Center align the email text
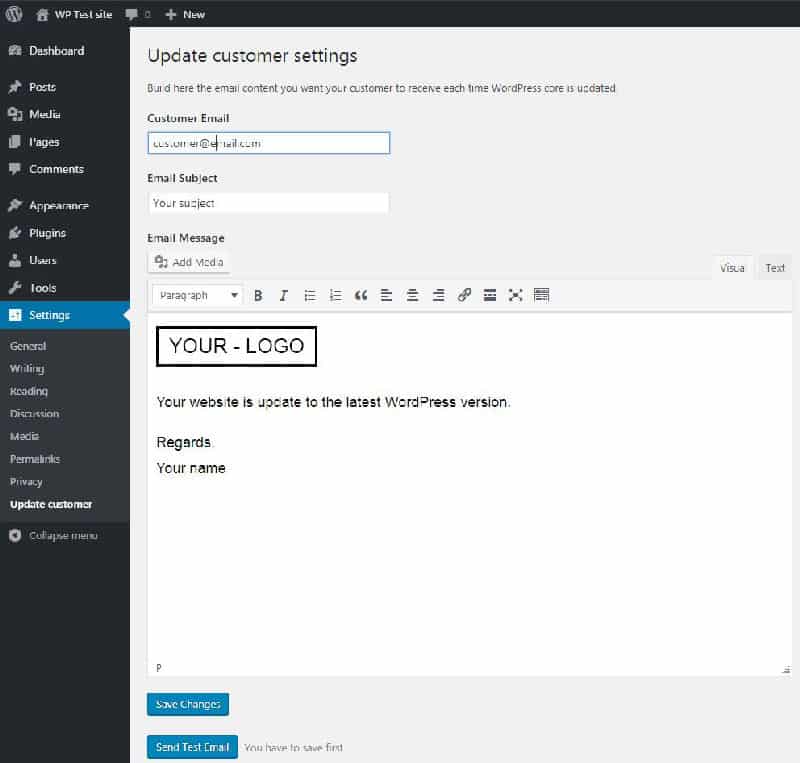800x763 pixels. pos(412,296)
